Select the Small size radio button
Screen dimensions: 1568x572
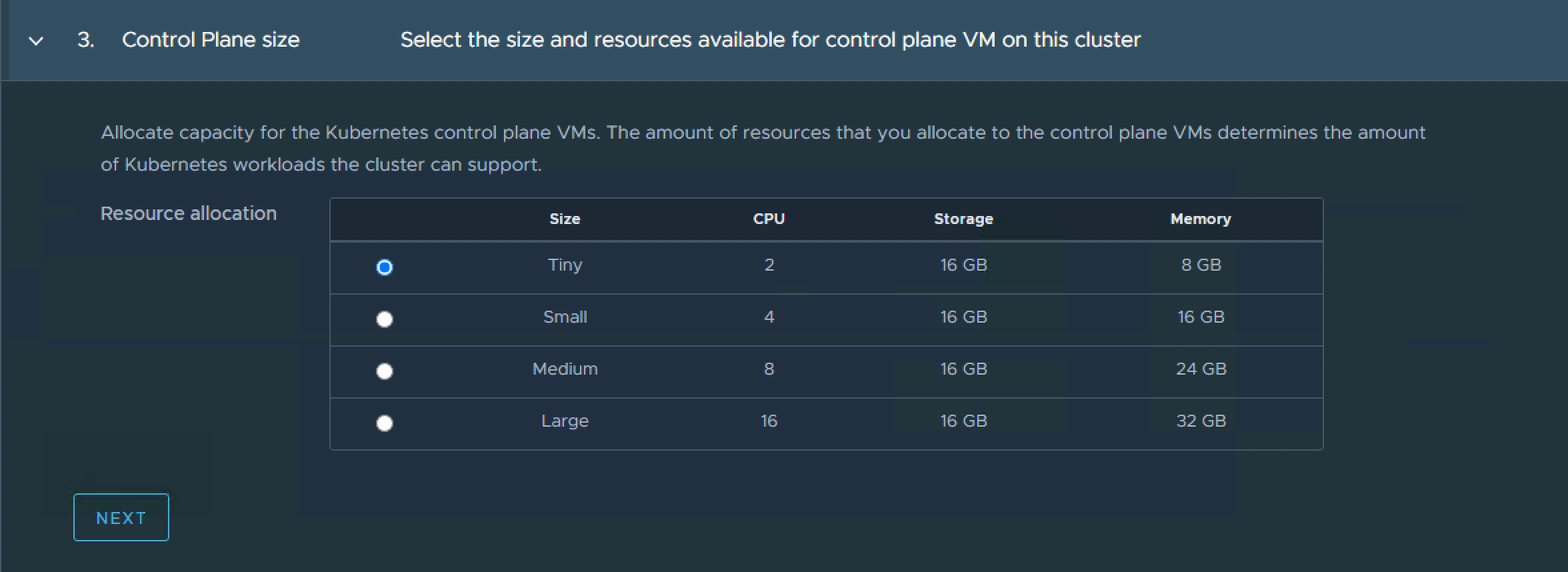pos(385,319)
